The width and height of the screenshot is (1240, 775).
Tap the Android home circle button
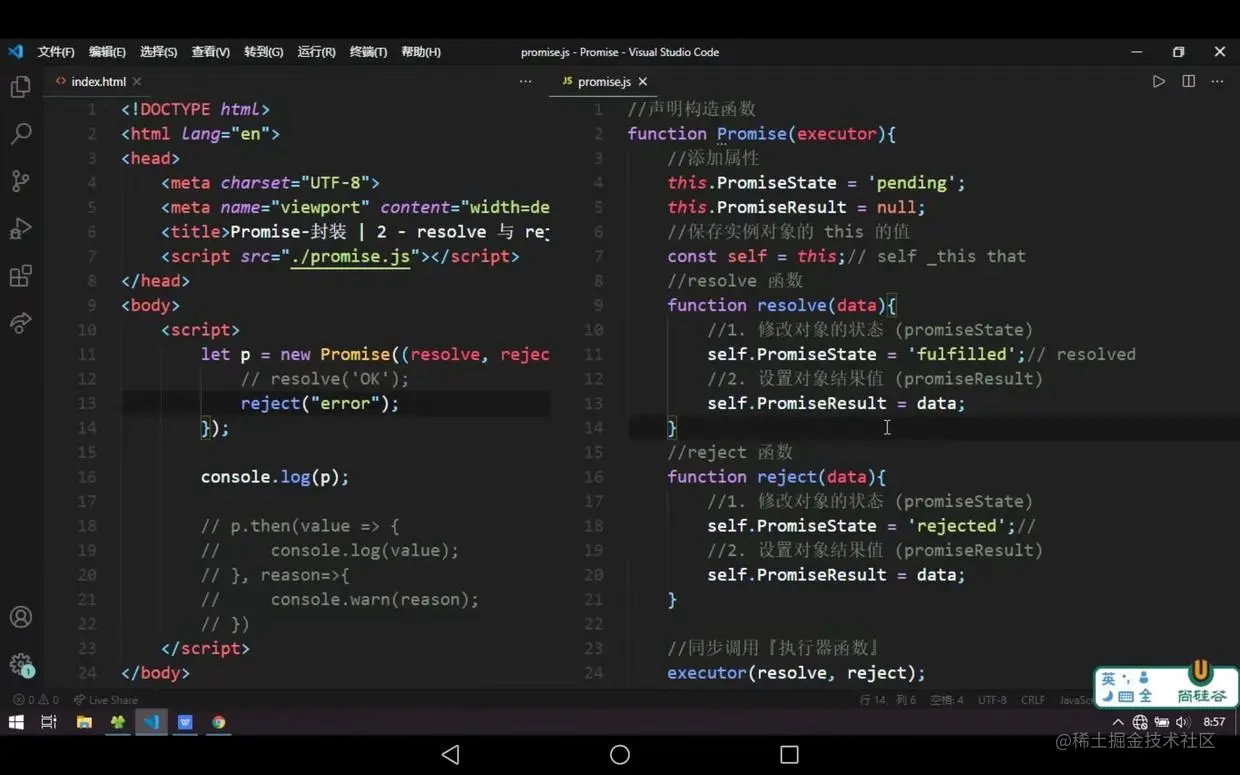coord(620,754)
